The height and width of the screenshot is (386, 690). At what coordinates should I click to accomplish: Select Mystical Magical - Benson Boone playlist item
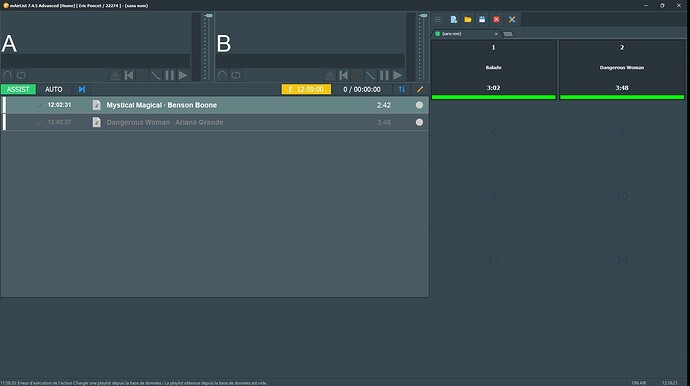(215, 105)
